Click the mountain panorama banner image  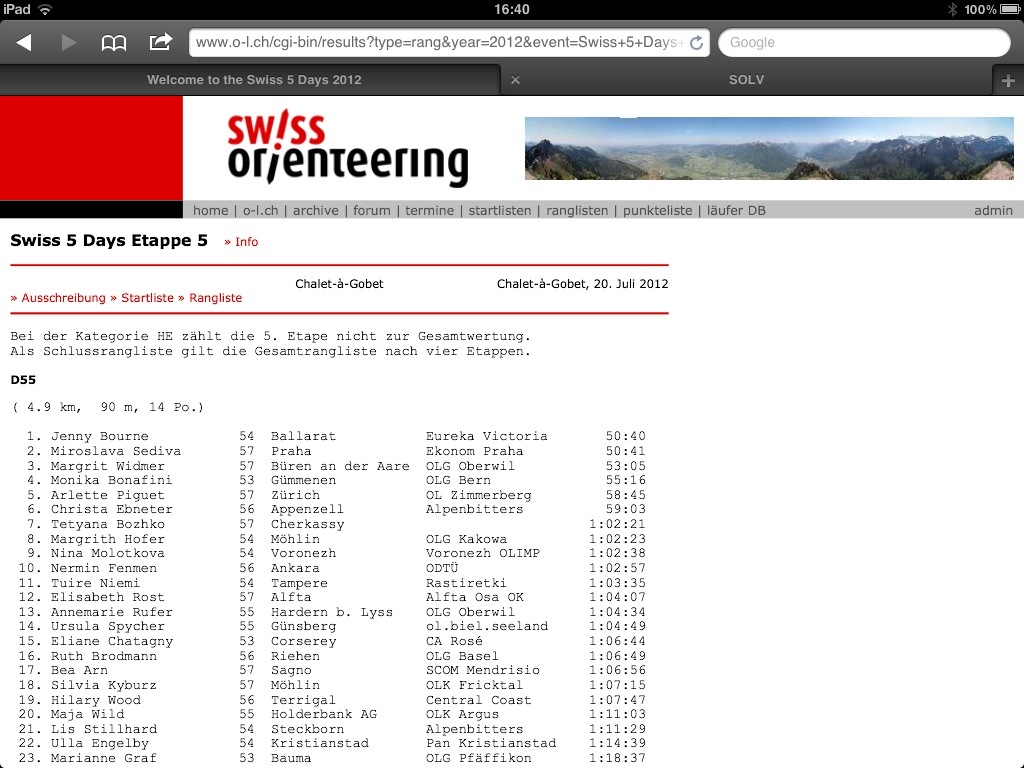tap(768, 148)
